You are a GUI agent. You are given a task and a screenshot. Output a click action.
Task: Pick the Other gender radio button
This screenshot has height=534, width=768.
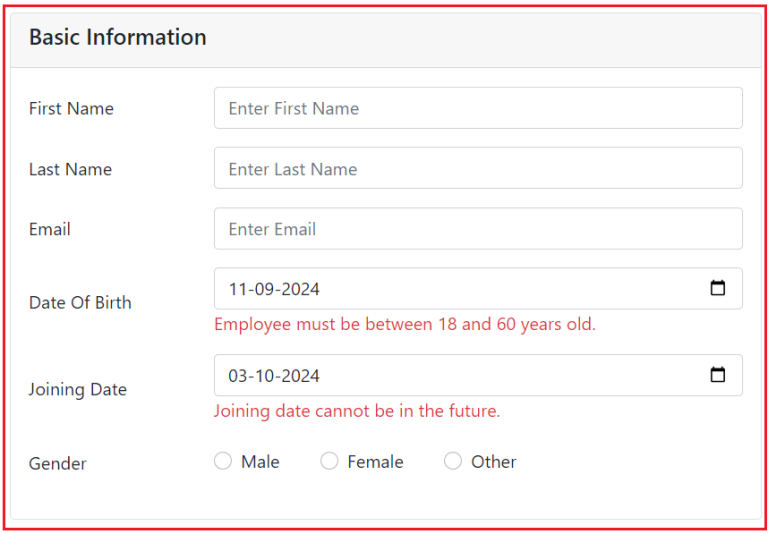click(453, 461)
